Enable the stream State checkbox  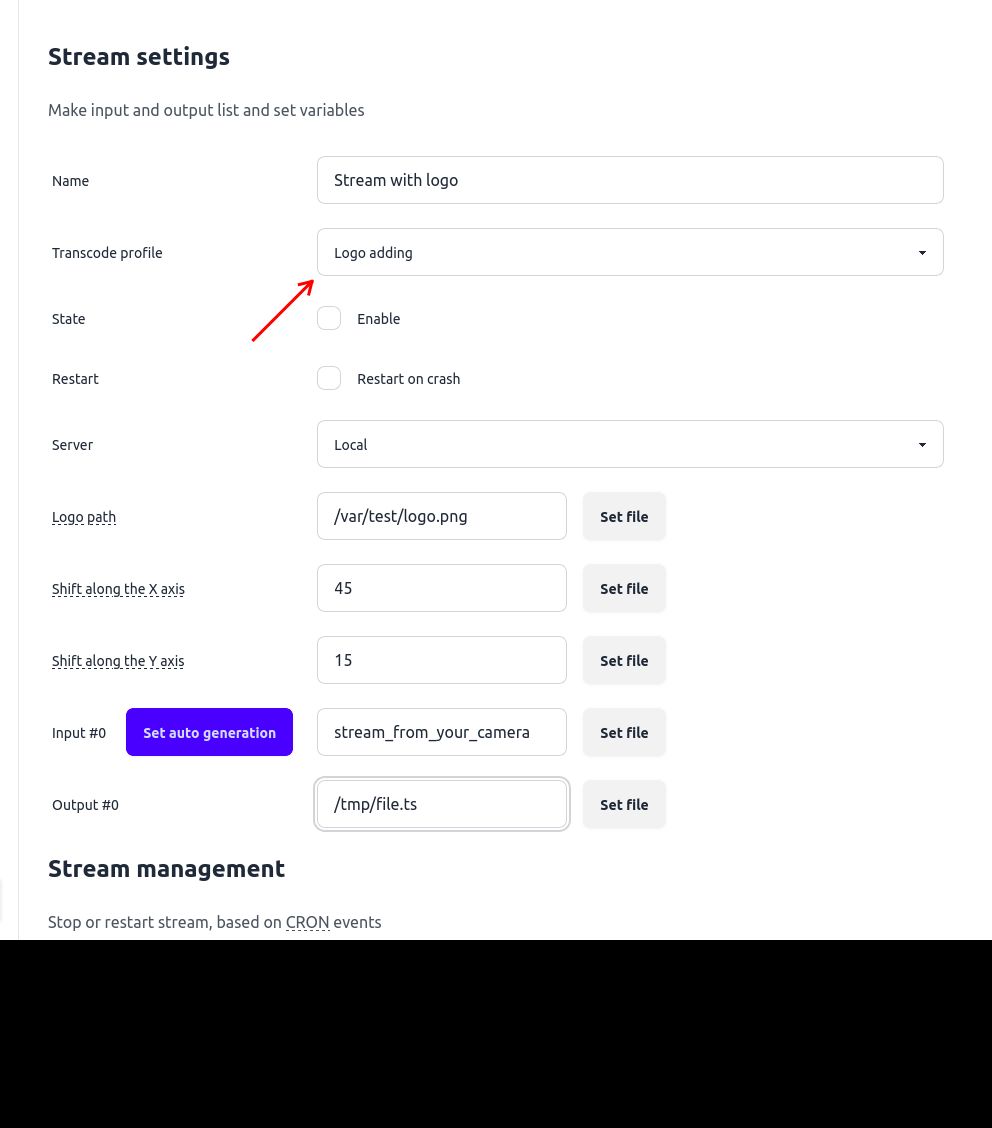(329, 318)
